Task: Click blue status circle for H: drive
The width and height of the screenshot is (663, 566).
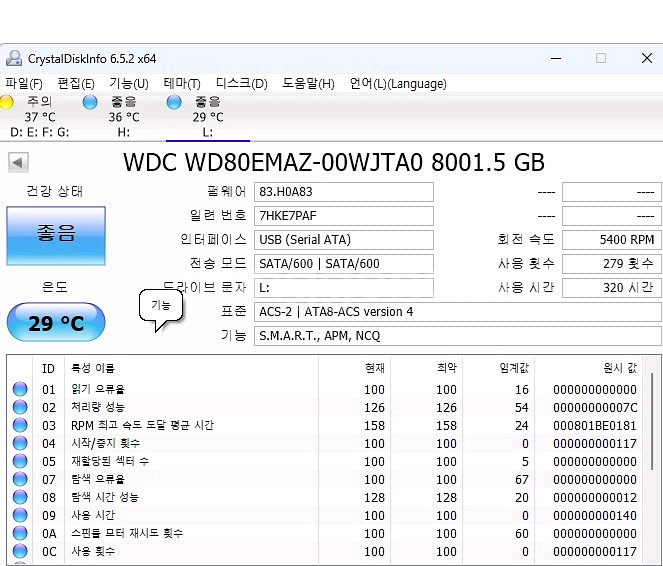Action: 90,102
